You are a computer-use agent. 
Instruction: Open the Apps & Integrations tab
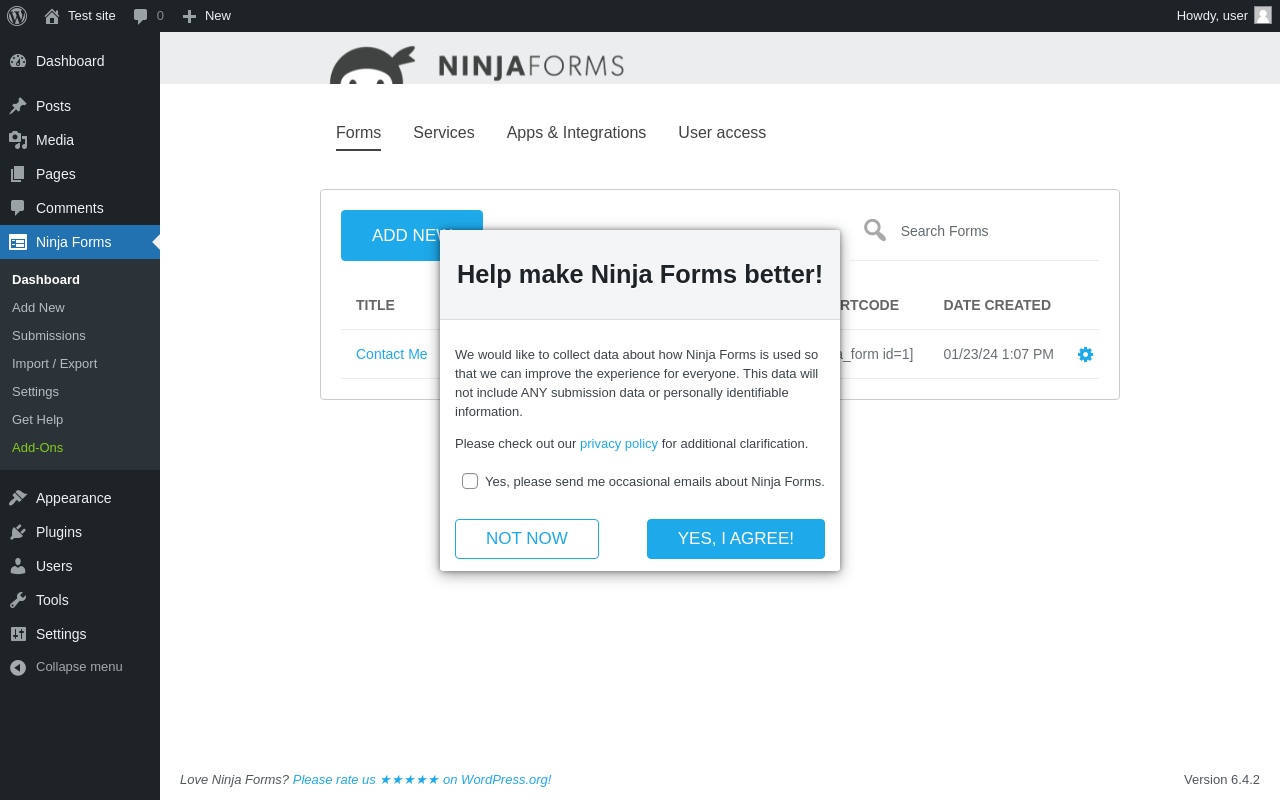coord(576,133)
